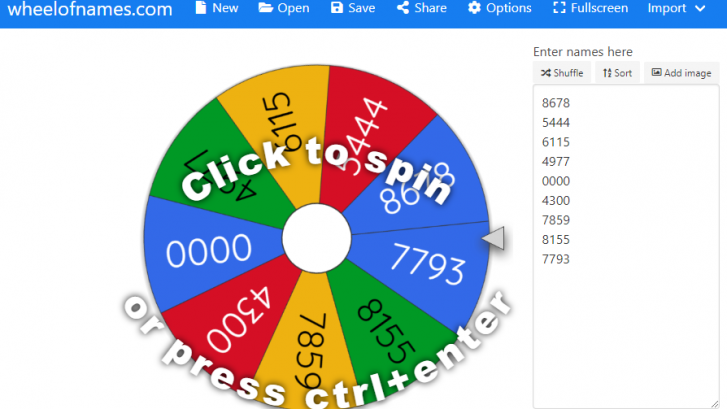Click the Open folder icon

click(265, 8)
